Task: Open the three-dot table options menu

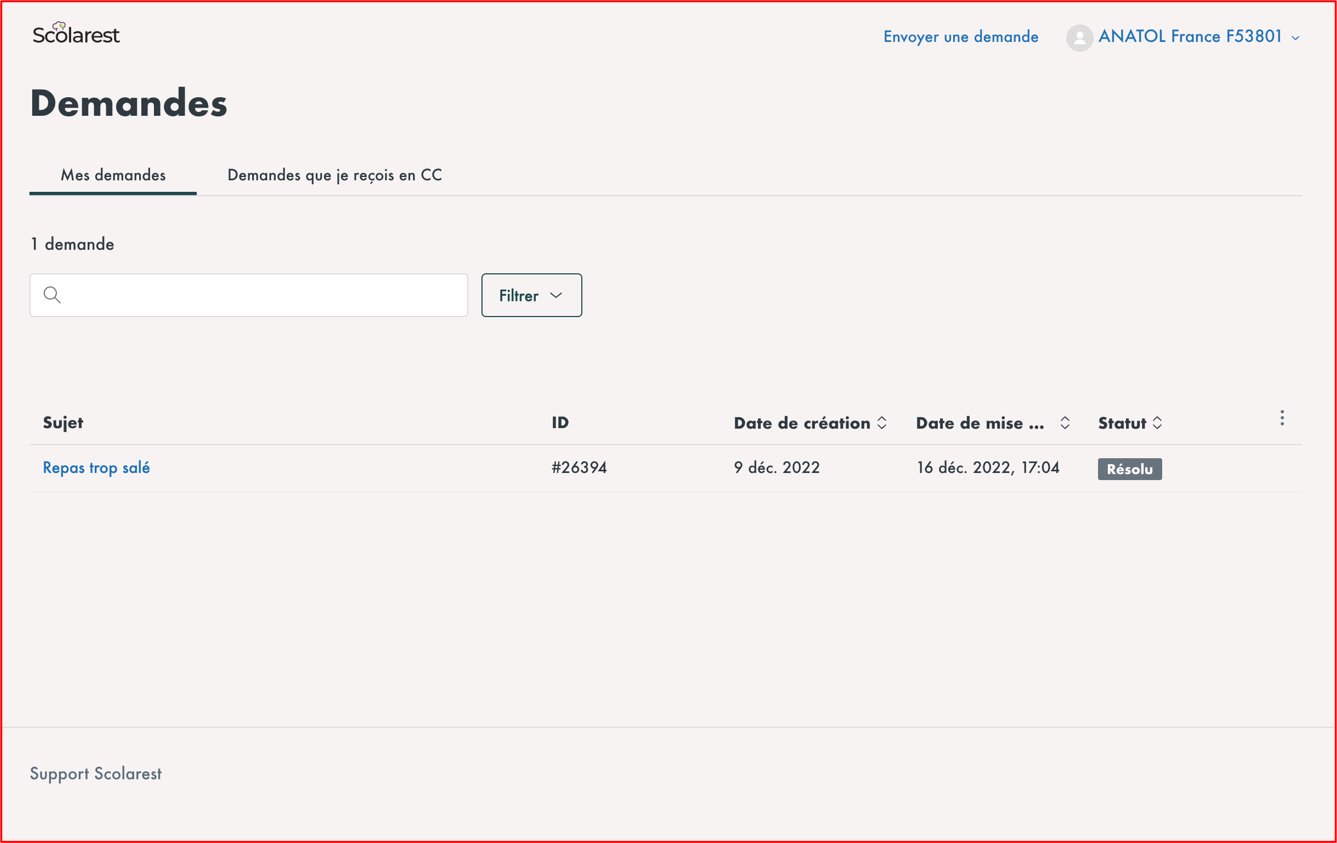Action: point(1282,419)
